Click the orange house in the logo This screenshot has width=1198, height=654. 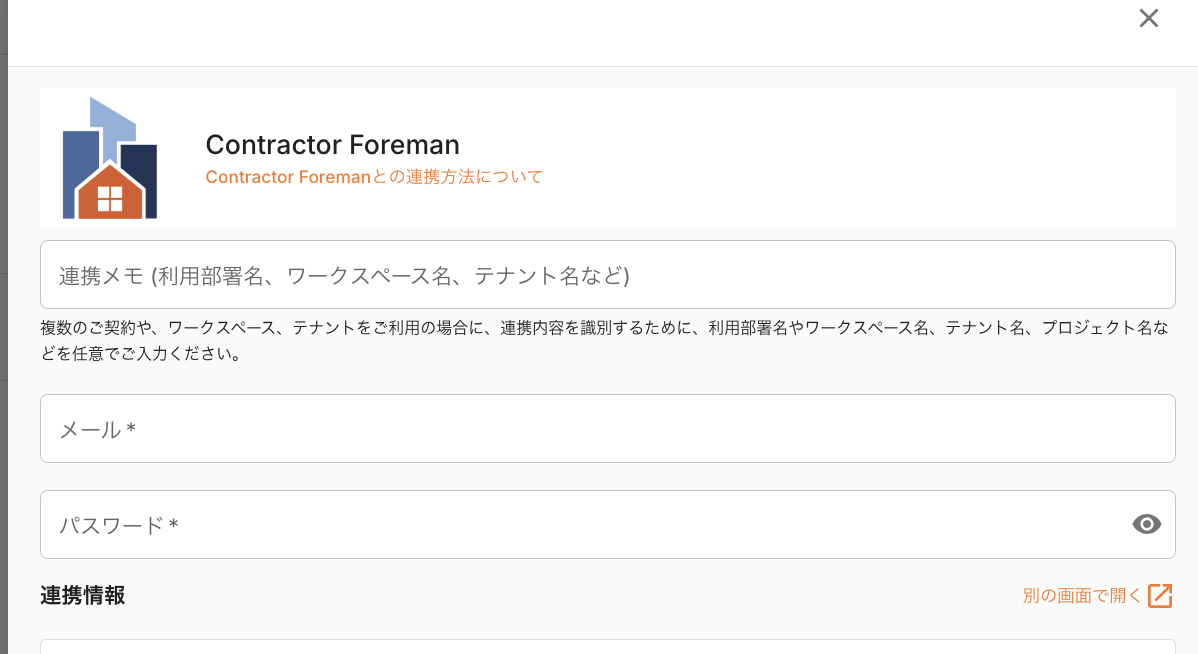pos(110,193)
